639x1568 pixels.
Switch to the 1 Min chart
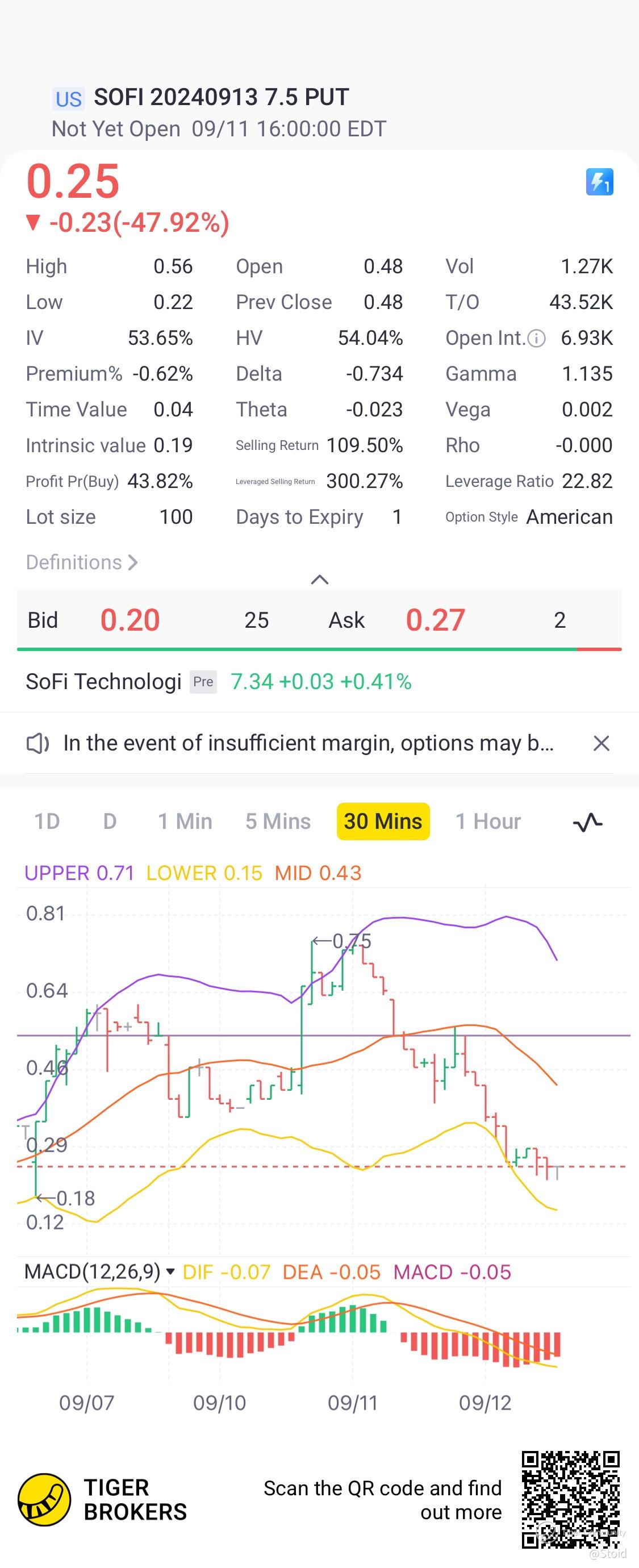[x=185, y=821]
